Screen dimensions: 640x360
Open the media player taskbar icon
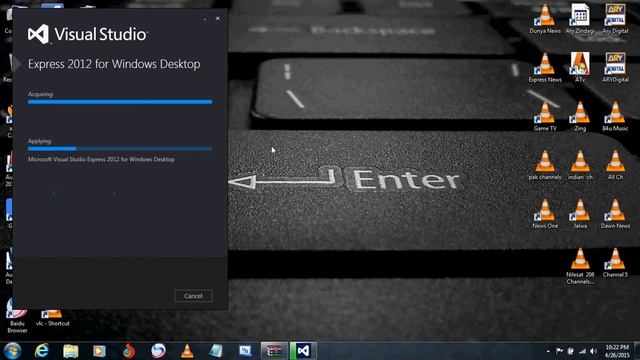pyautogui.click(x=99, y=351)
